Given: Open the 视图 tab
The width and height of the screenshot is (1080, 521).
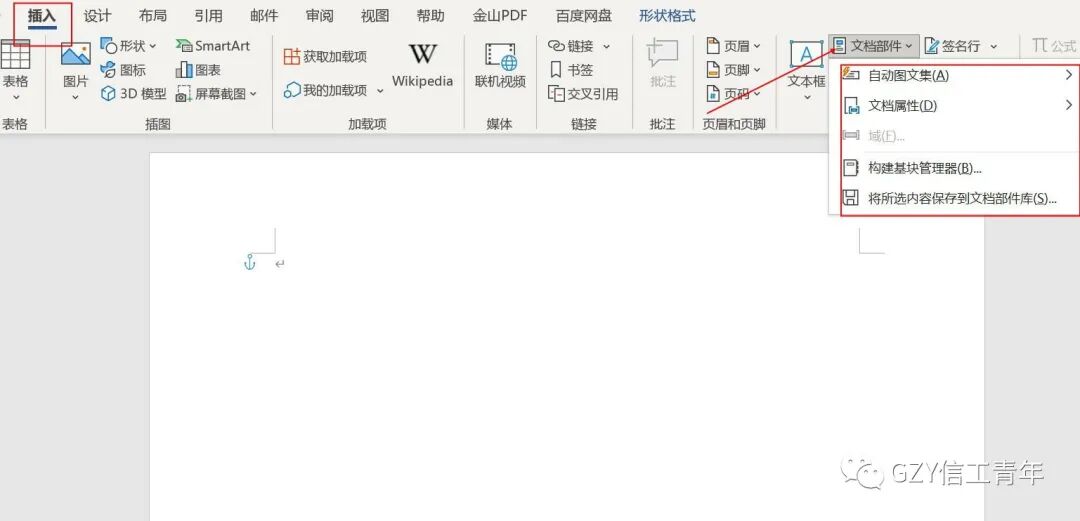Looking at the screenshot, I should point(375,16).
